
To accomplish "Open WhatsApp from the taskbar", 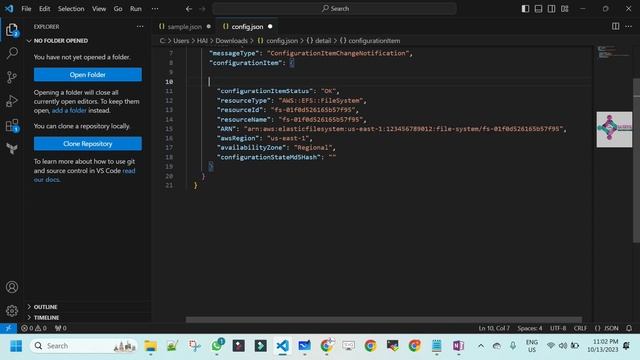I will click(x=217, y=346).
